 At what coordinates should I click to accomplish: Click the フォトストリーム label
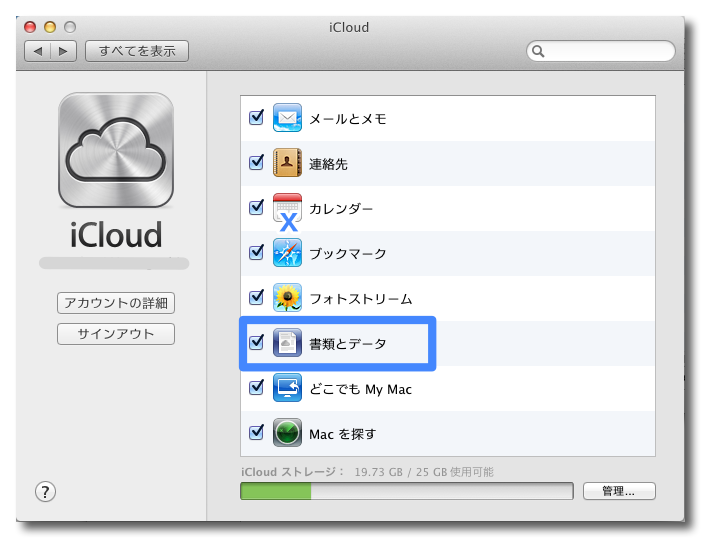click(361, 299)
